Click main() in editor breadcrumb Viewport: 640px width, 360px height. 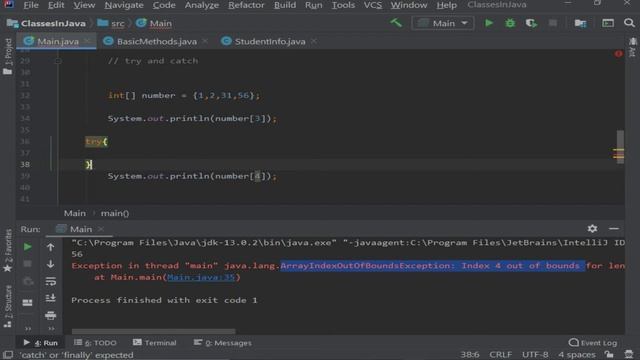click(x=115, y=213)
